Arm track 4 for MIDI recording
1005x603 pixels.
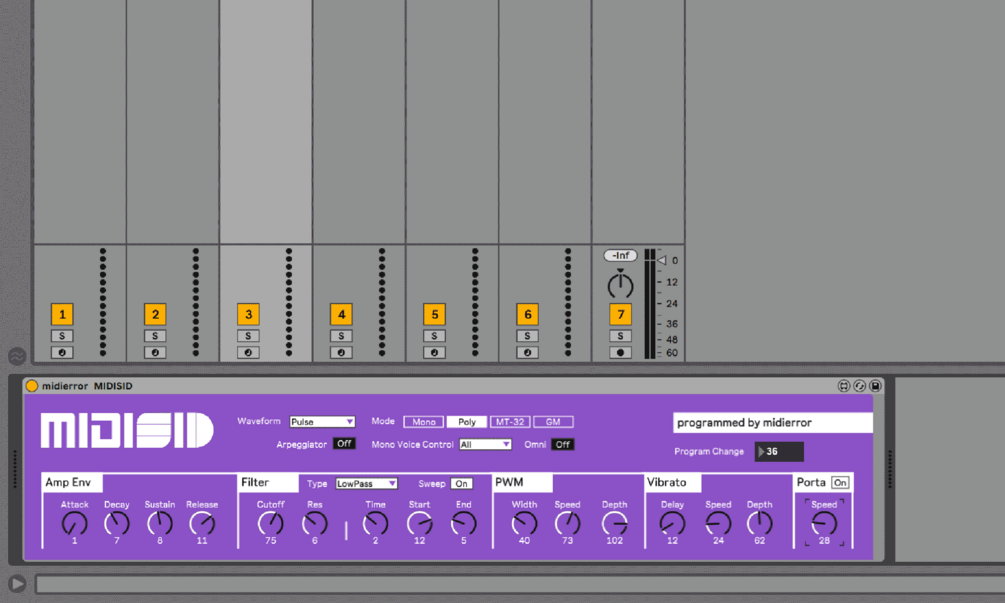click(341, 352)
